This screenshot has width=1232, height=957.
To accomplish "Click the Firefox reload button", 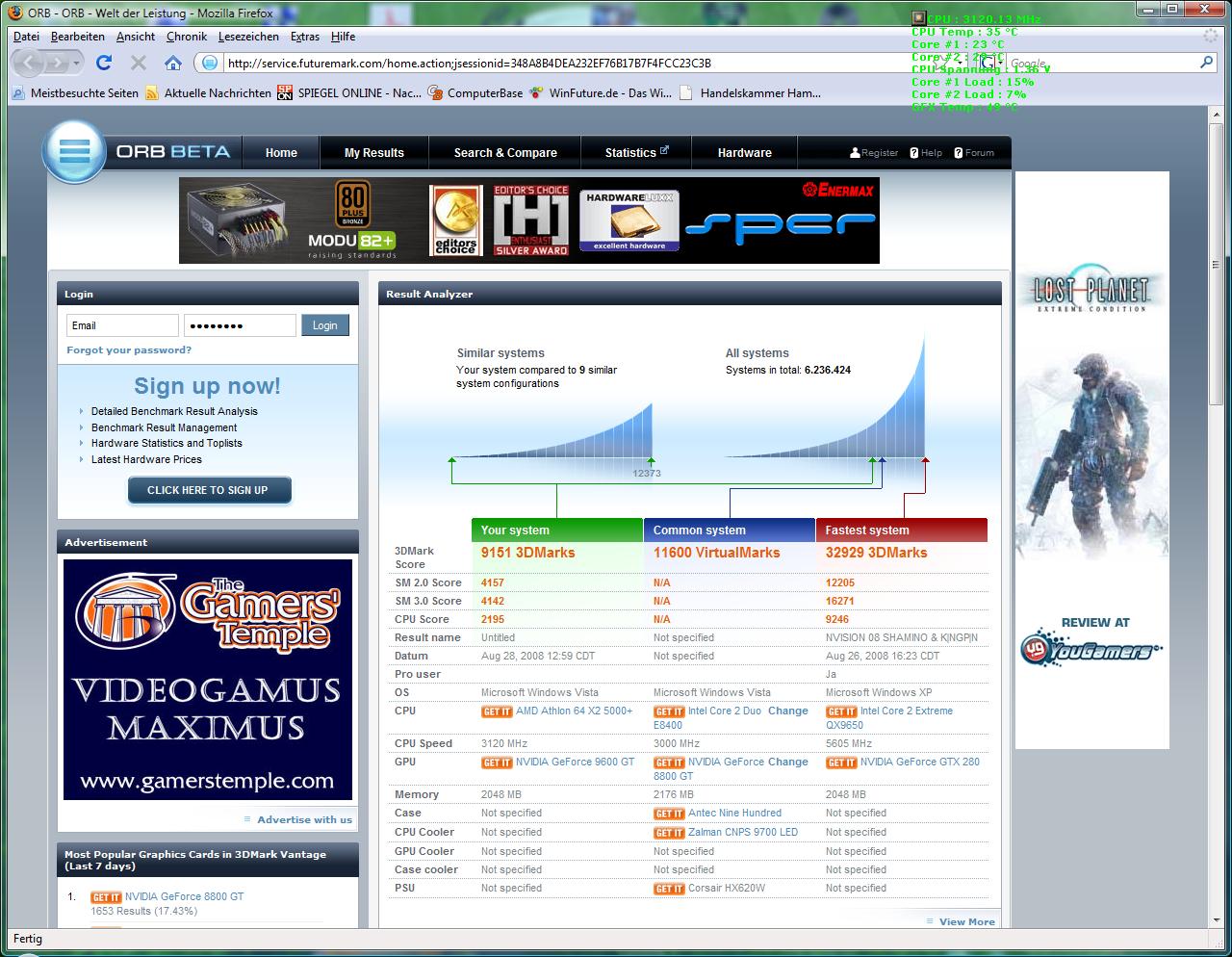I will click(104, 63).
